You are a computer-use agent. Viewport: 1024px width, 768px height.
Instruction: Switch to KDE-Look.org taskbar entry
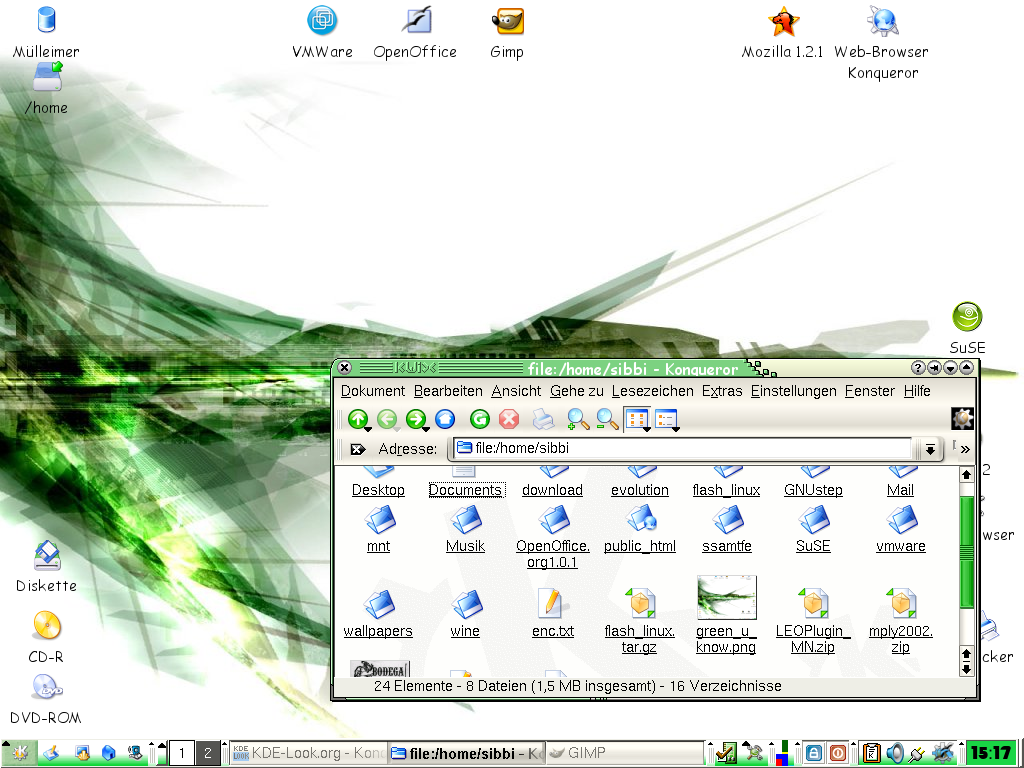coord(308,753)
